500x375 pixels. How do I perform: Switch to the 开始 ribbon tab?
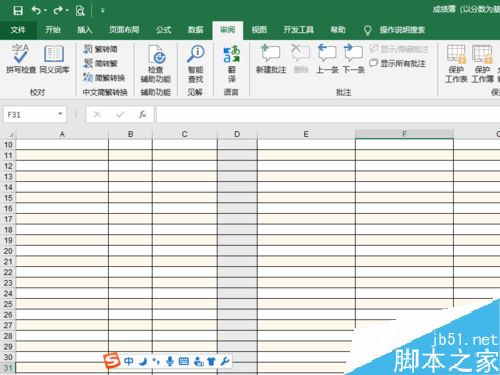click(x=53, y=30)
